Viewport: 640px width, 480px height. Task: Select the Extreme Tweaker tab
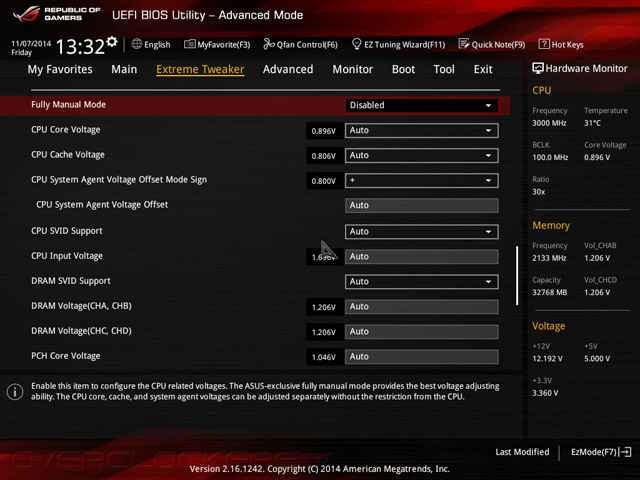pos(200,69)
